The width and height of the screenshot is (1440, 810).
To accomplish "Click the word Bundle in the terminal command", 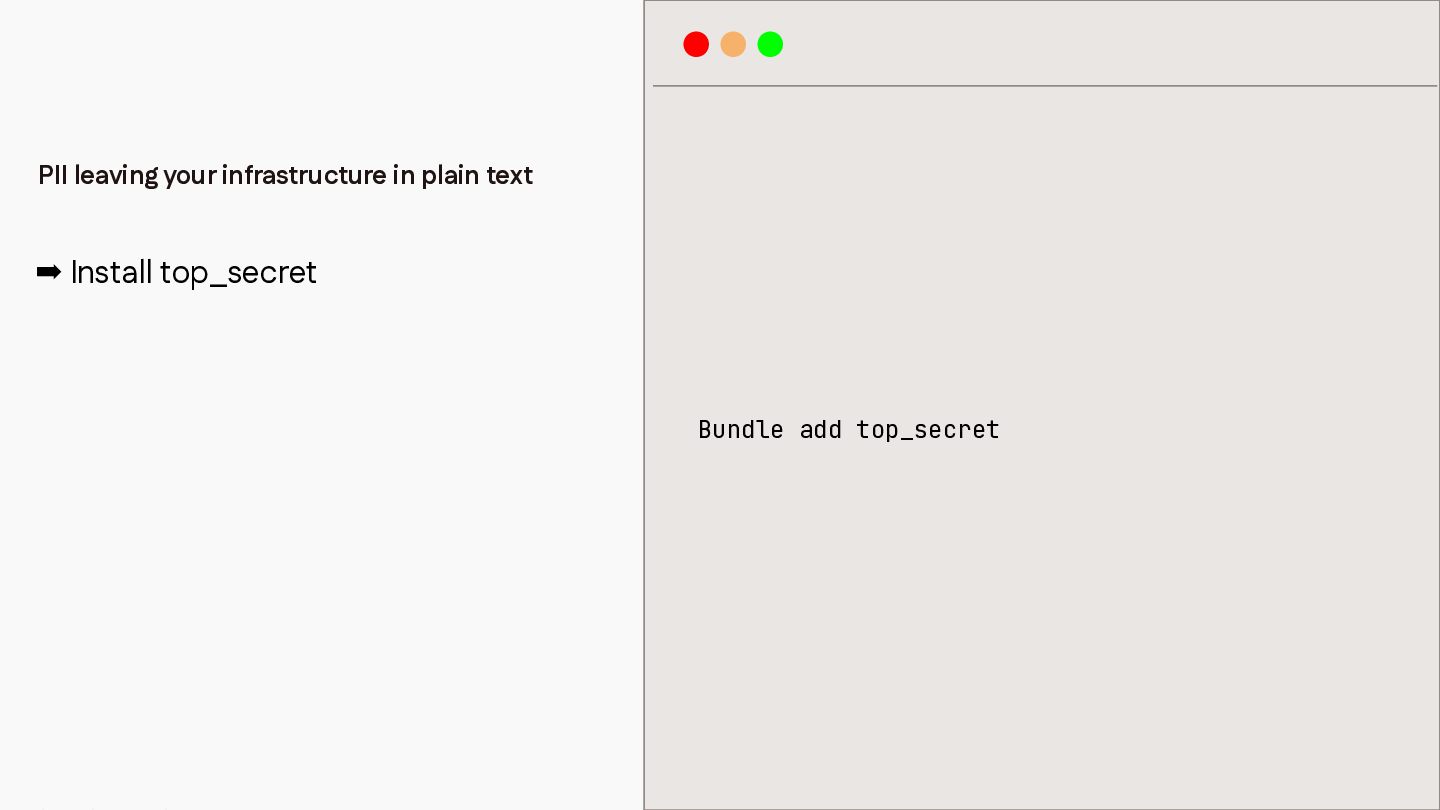I will coord(741,429).
